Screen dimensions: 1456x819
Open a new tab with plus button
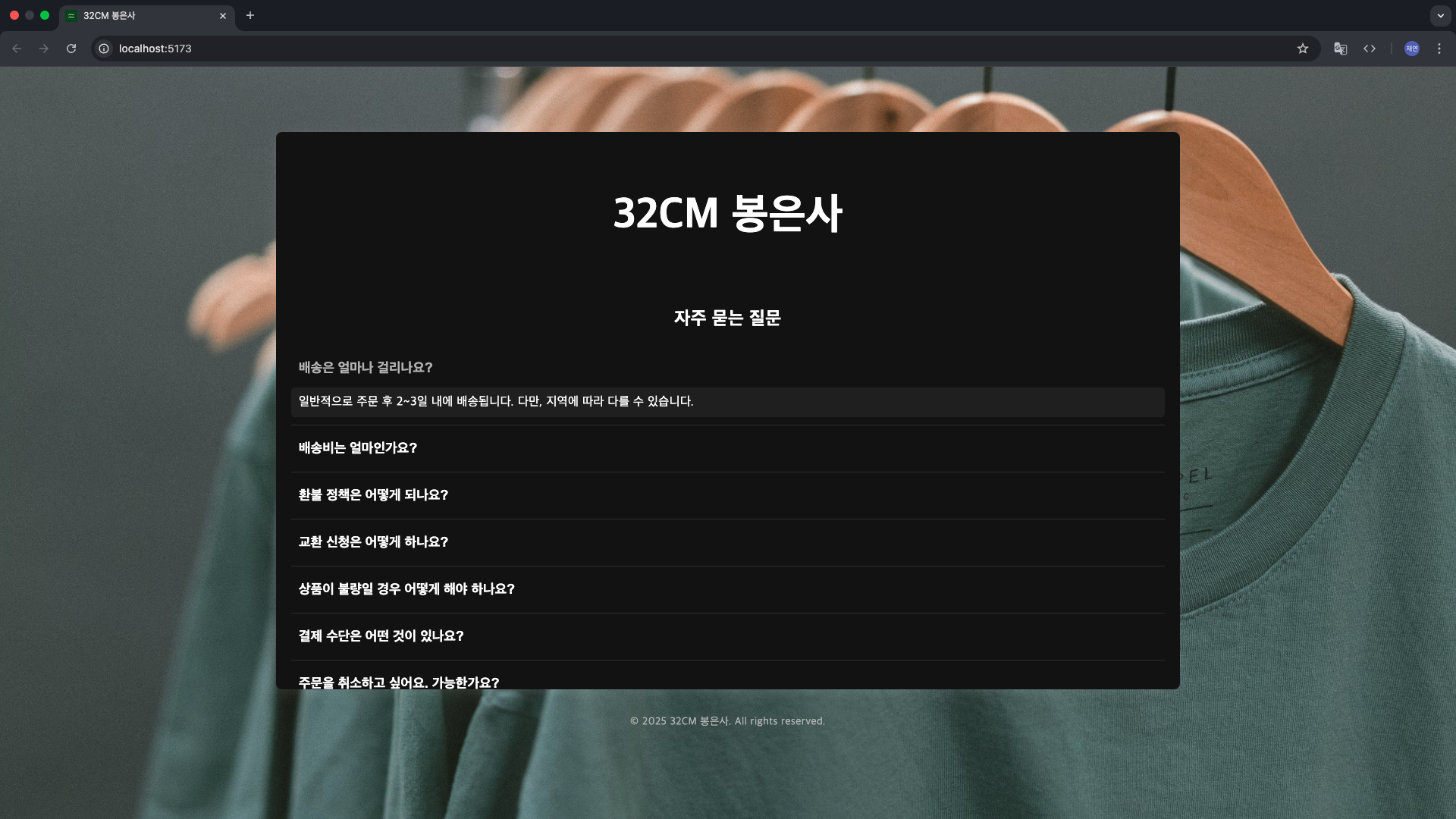pos(250,15)
